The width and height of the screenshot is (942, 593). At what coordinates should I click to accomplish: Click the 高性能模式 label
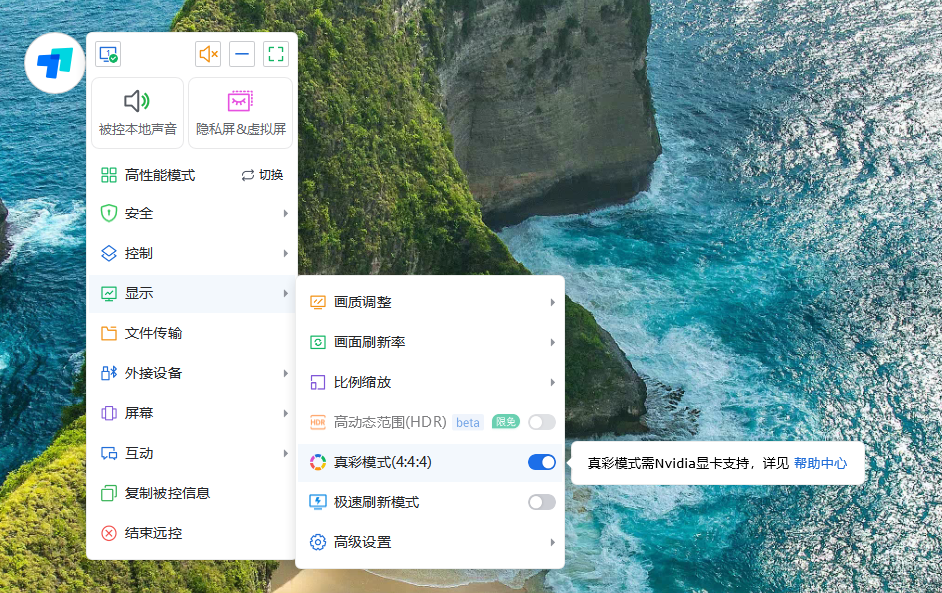point(160,175)
